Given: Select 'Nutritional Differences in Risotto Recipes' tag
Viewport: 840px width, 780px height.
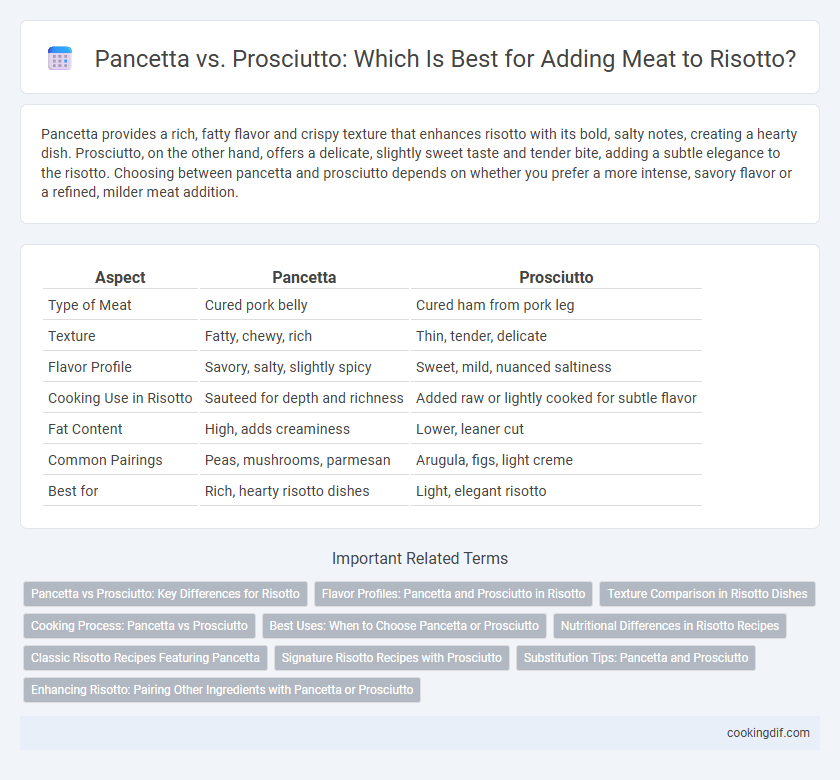Looking at the screenshot, I should click(670, 626).
